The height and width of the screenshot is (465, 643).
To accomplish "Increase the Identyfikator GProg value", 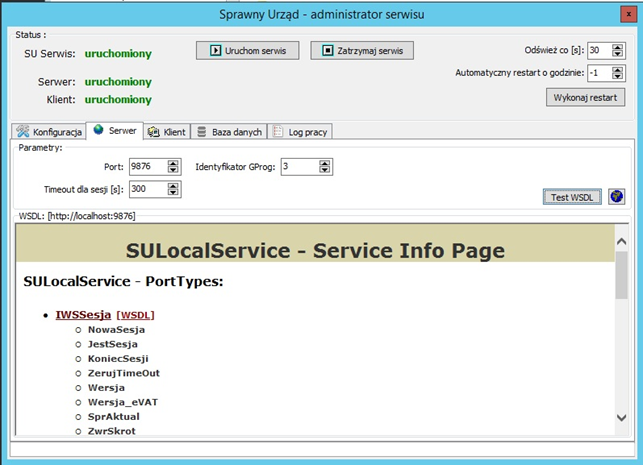I will [x=325, y=163].
